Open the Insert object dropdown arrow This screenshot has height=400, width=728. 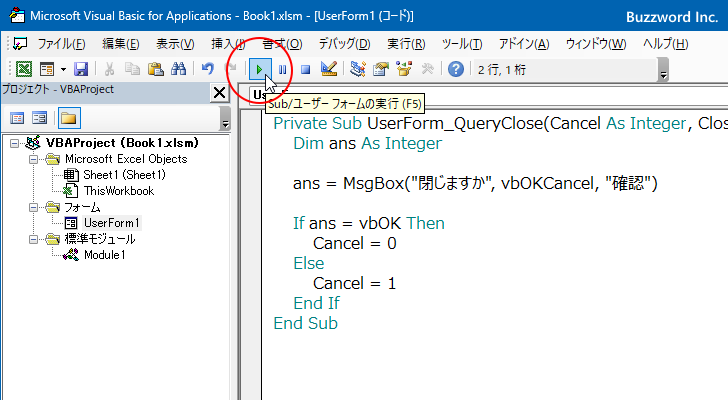[x=63, y=70]
